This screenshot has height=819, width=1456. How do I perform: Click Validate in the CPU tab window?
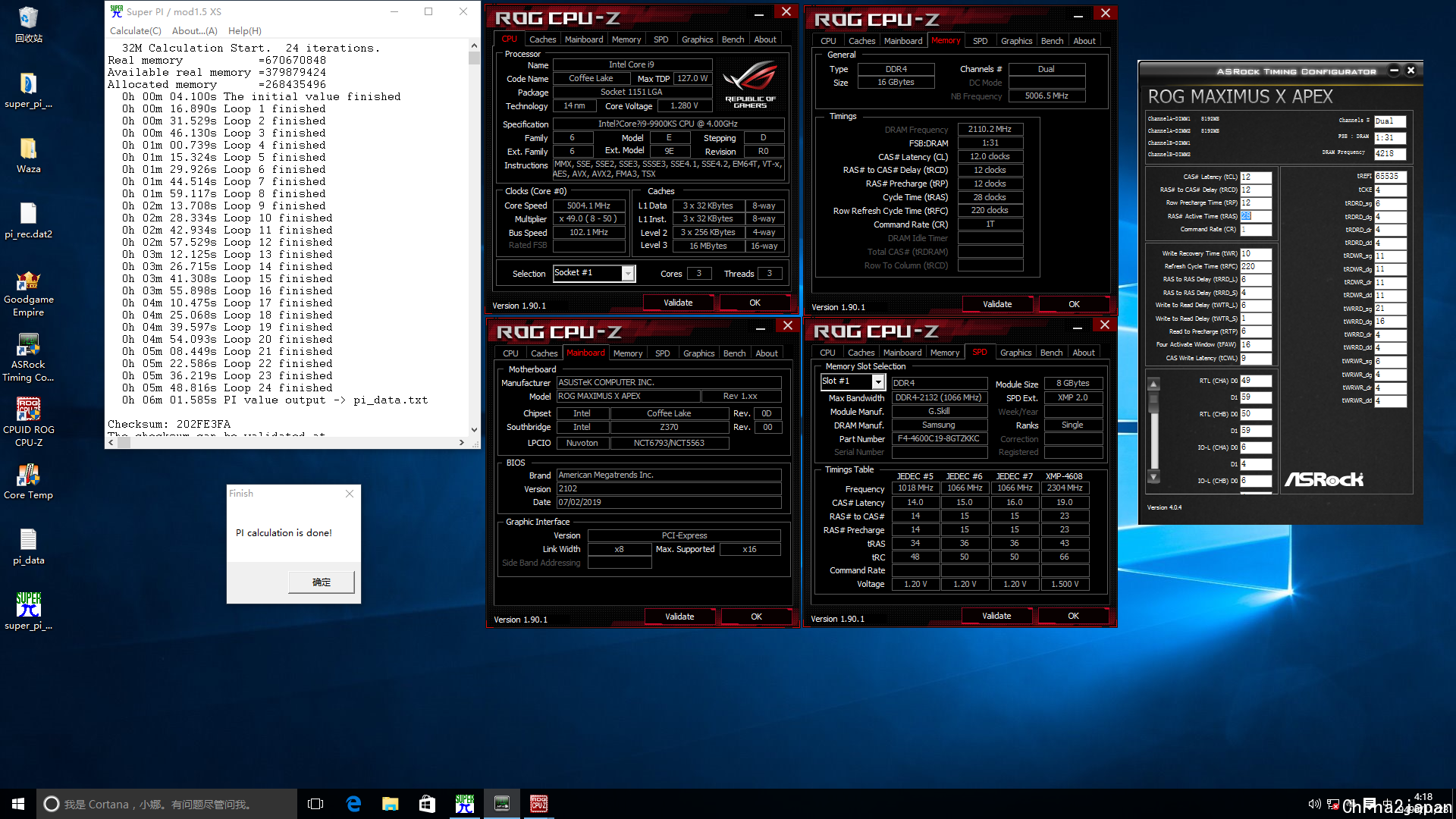pos(678,303)
